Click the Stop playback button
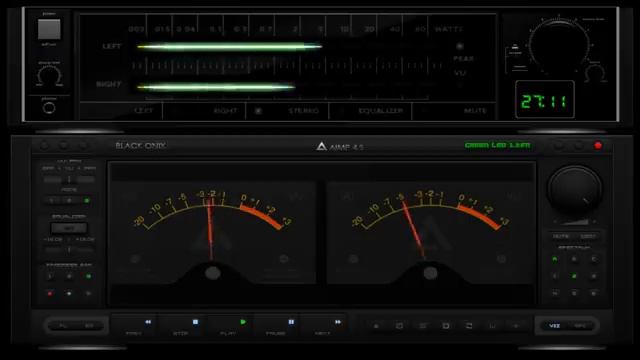This screenshot has width=640, height=360. pos(182,326)
